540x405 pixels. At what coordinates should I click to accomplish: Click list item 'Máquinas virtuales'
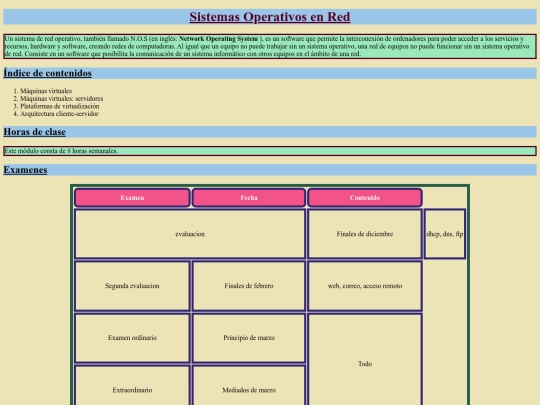[46, 91]
